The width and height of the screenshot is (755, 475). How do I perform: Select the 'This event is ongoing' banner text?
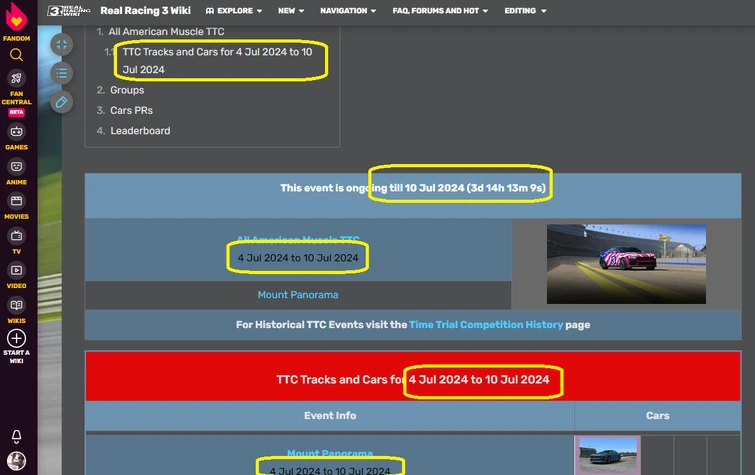(413, 188)
